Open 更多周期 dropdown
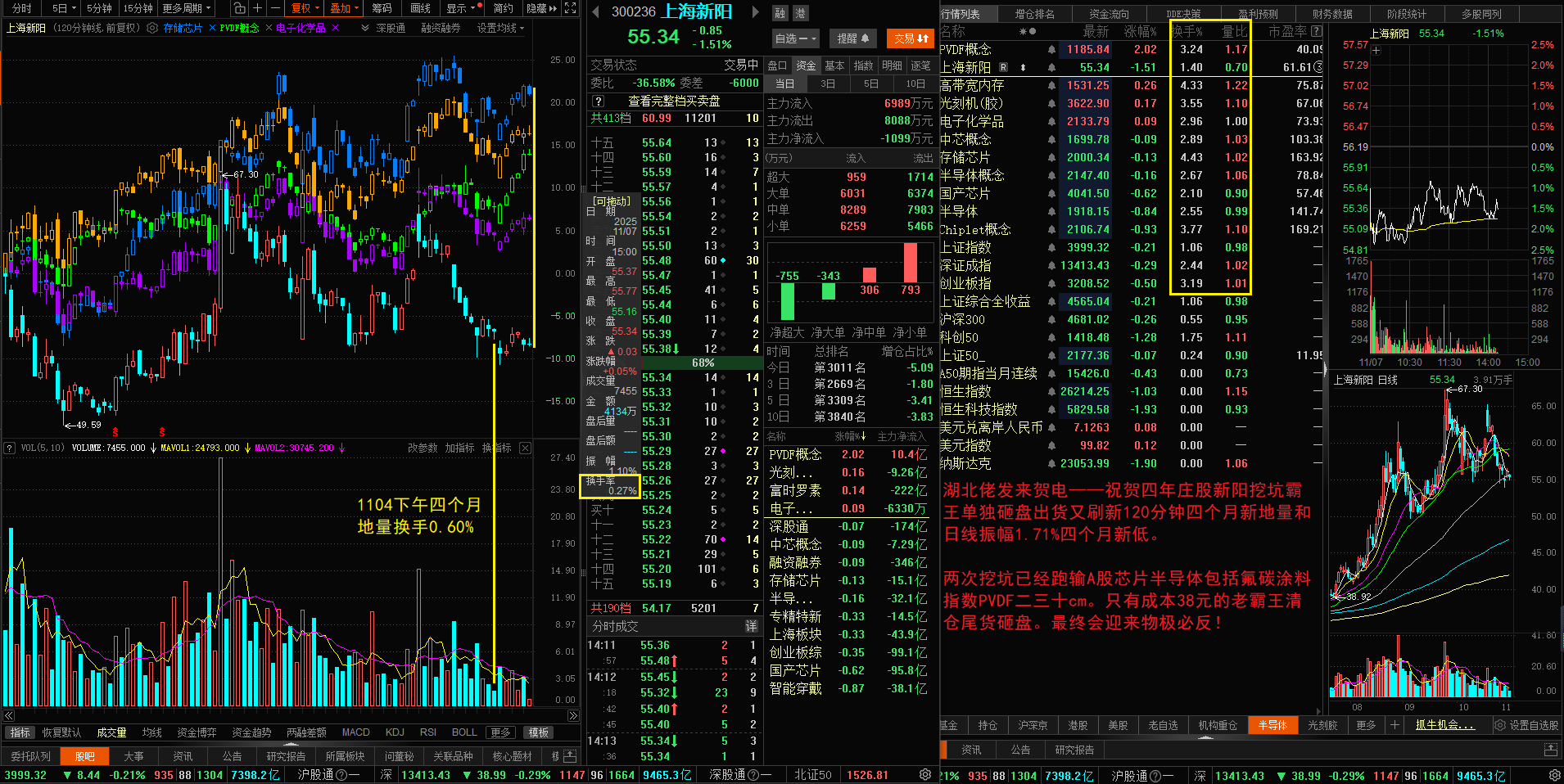Viewport: 1564px width, 784px height. click(186, 8)
